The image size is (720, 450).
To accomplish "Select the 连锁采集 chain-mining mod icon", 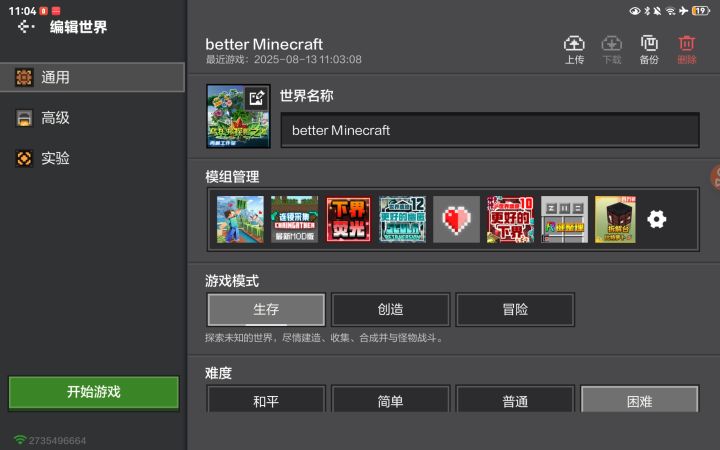I will [294, 219].
